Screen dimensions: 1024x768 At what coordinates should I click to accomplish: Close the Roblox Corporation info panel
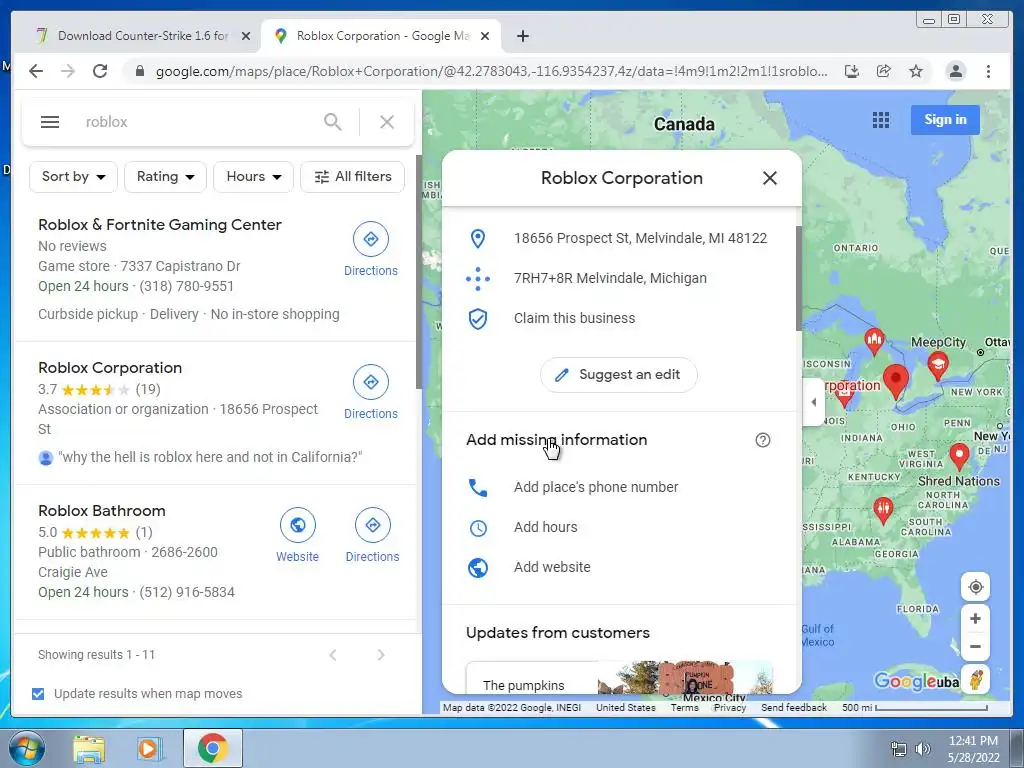point(770,178)
